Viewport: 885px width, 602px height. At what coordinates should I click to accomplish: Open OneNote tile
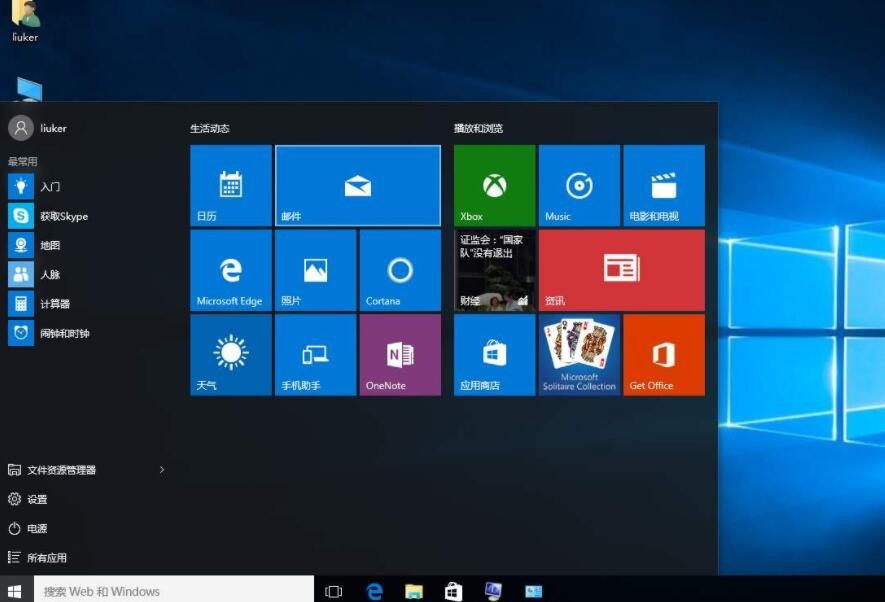click(x=400, y=355)
